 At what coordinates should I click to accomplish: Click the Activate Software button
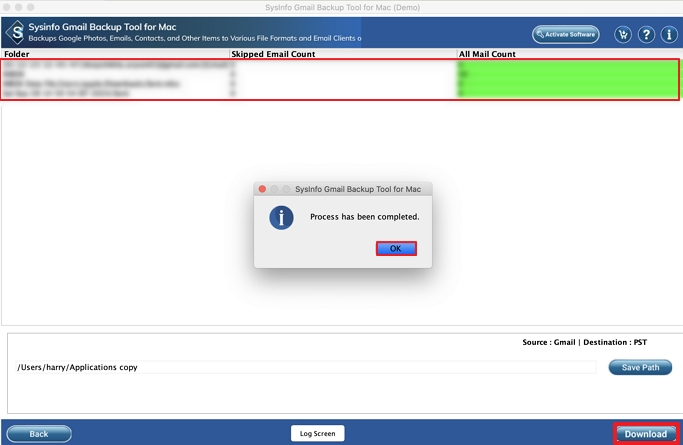(x=565, y=34)
